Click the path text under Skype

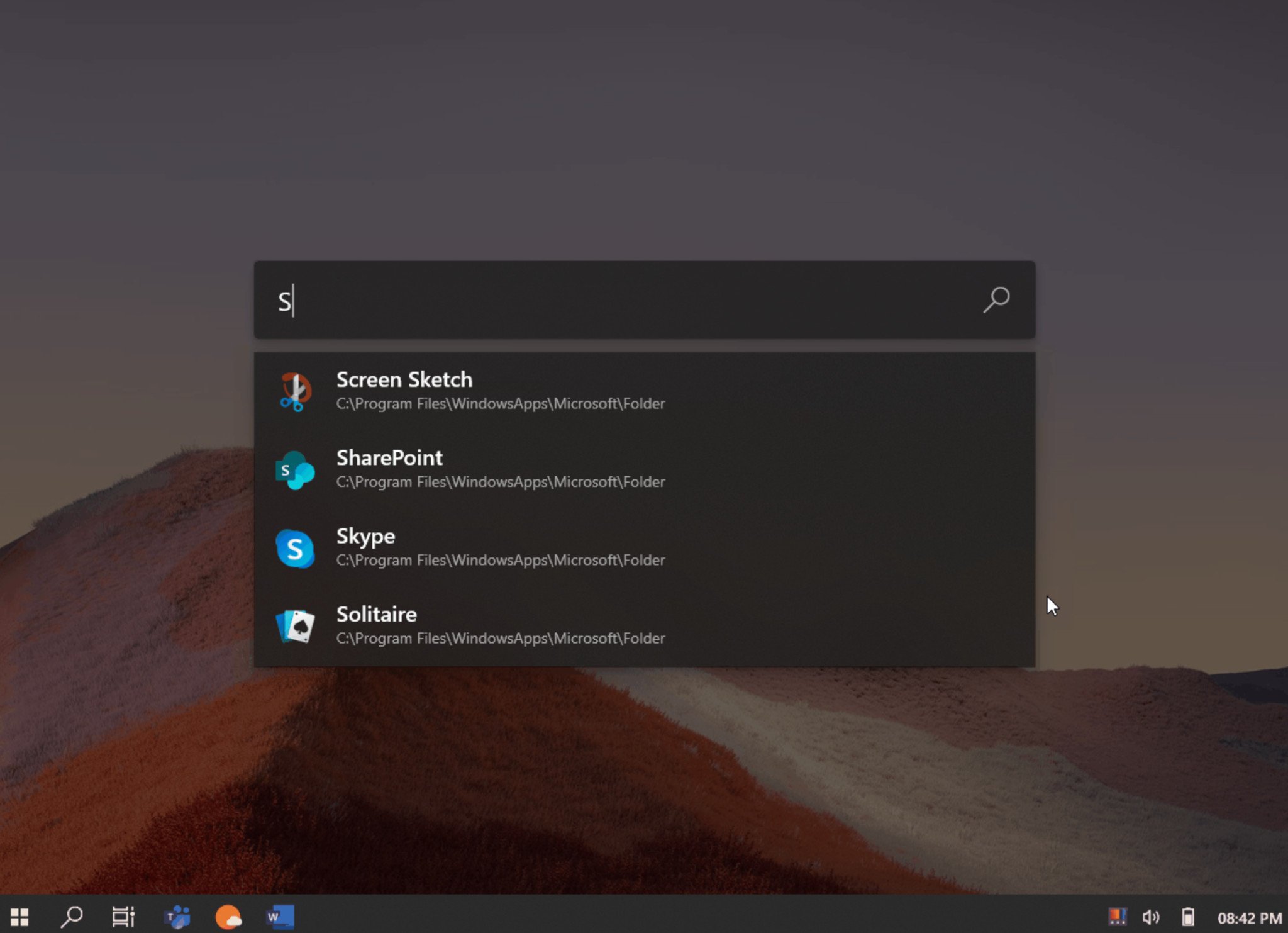coord(501,560)
